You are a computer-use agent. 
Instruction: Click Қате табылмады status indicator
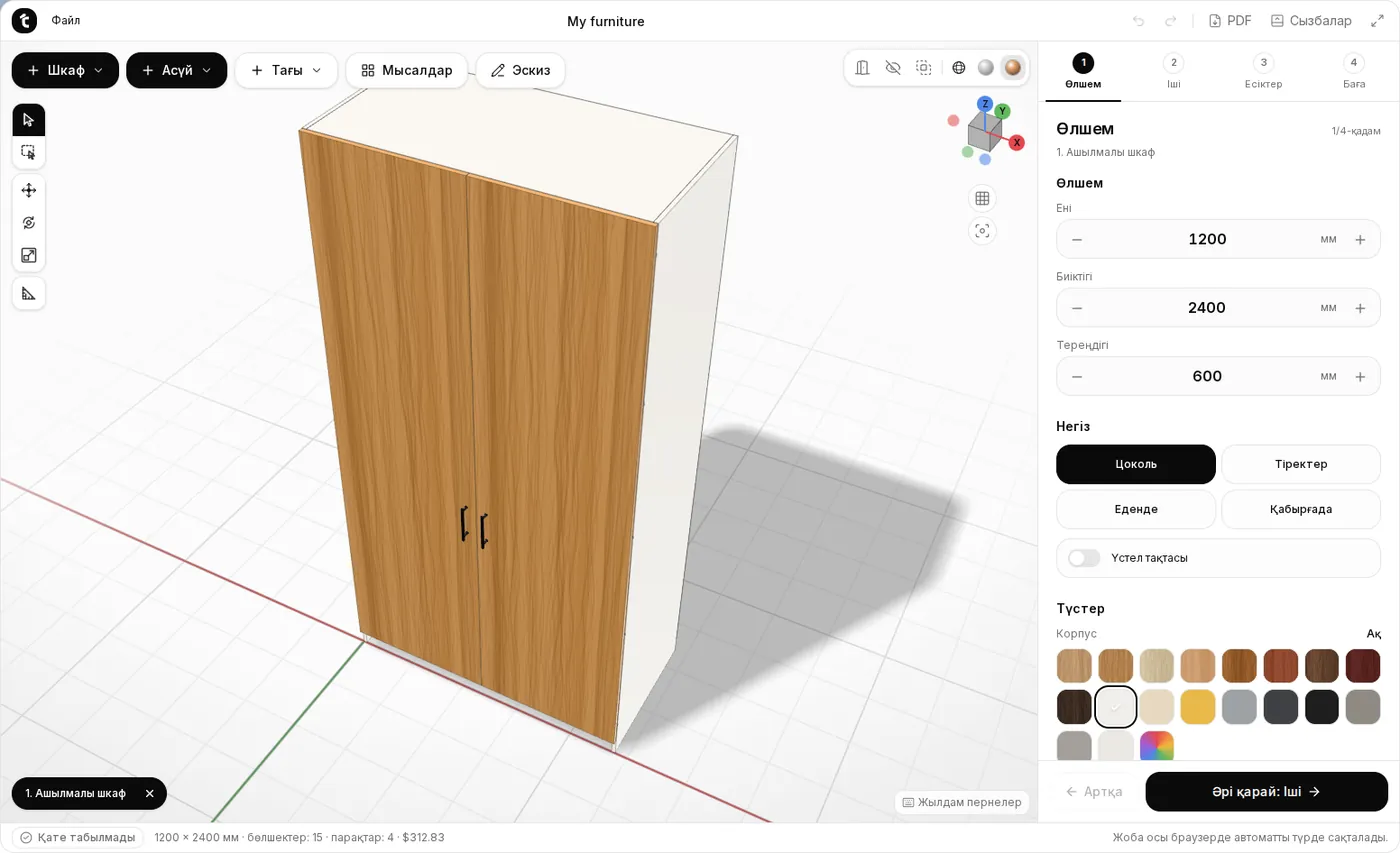(x=78, y=837)
